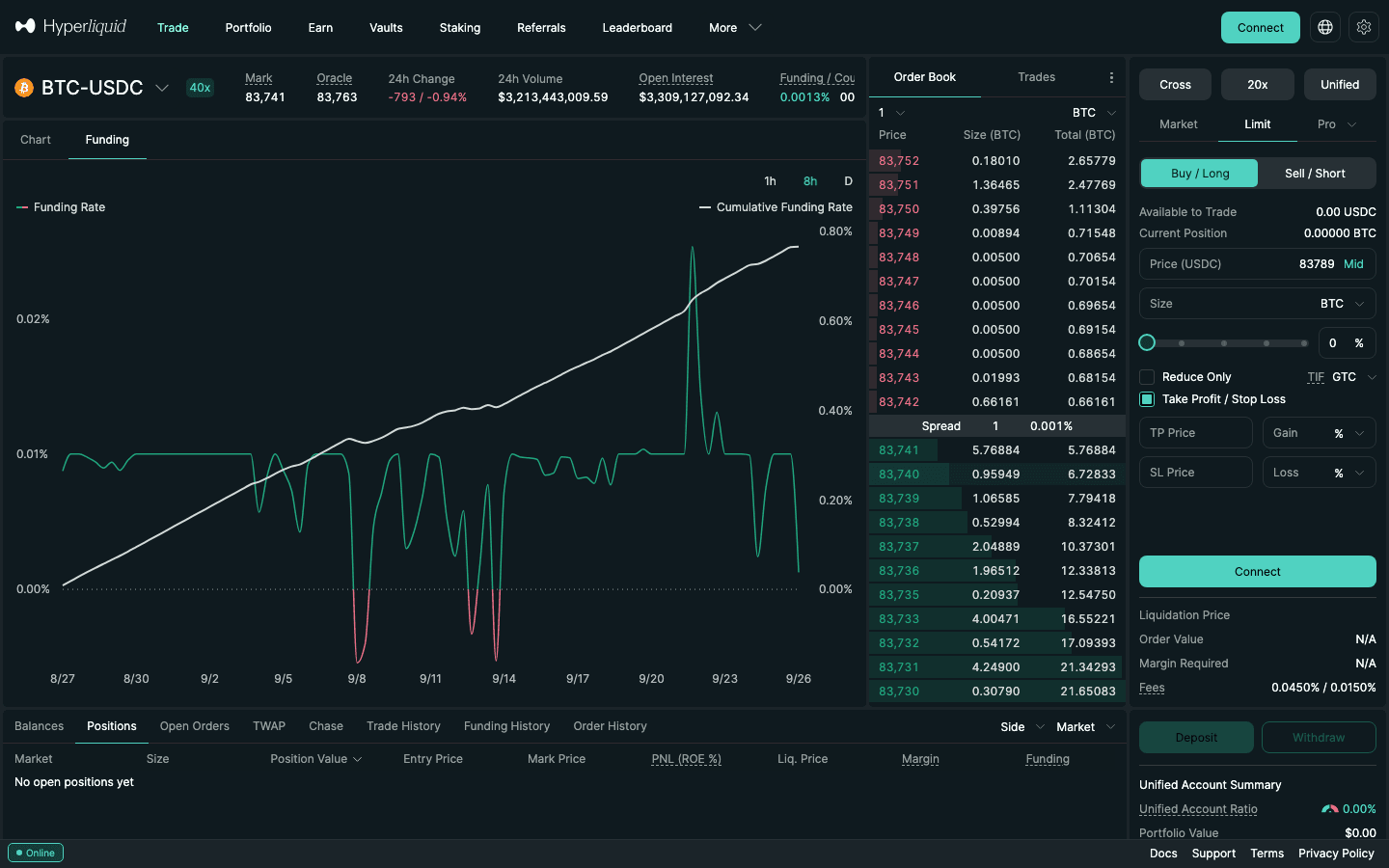Open language globe settings
The image size is (1389, 868).
coord(1325,27)
